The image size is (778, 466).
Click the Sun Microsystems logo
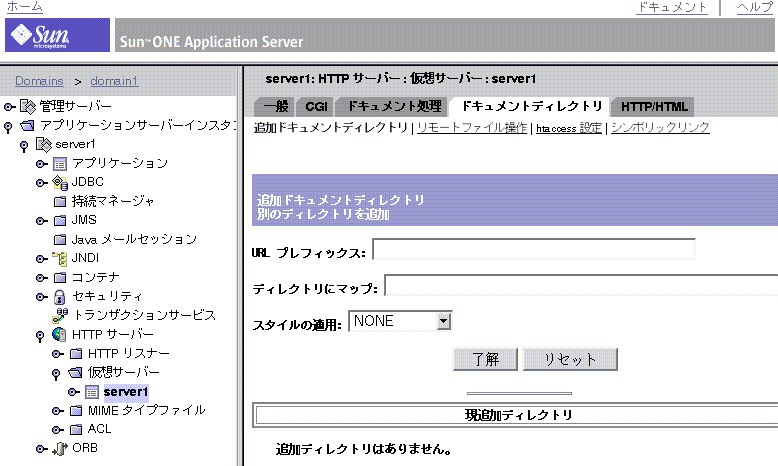pos(57,35)
